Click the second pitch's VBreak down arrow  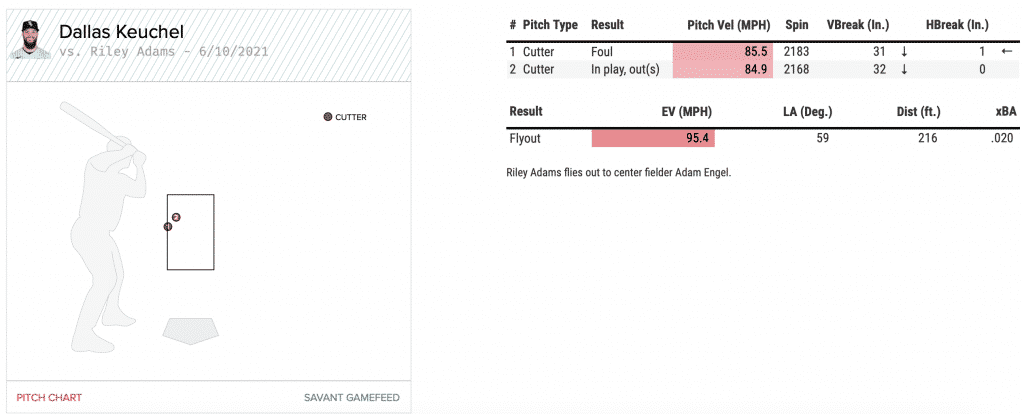(x=904, y=69)
